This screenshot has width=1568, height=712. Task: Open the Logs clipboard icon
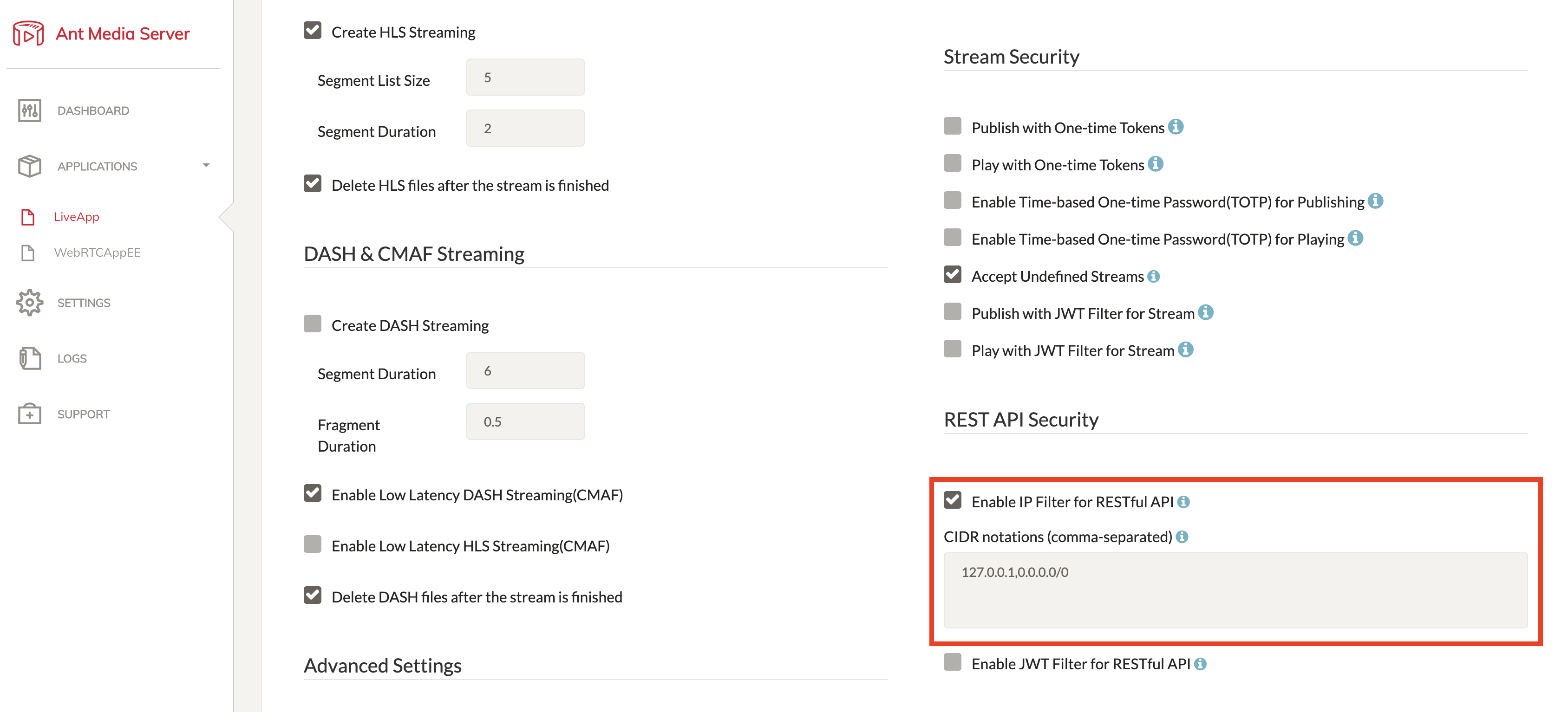pos(29,358)
